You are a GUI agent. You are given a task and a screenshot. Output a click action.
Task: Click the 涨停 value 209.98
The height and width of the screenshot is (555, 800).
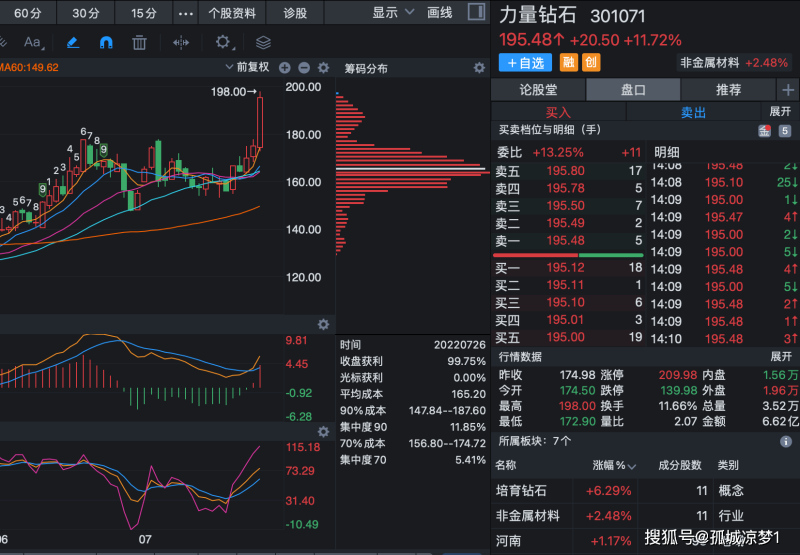pos(678,375)
